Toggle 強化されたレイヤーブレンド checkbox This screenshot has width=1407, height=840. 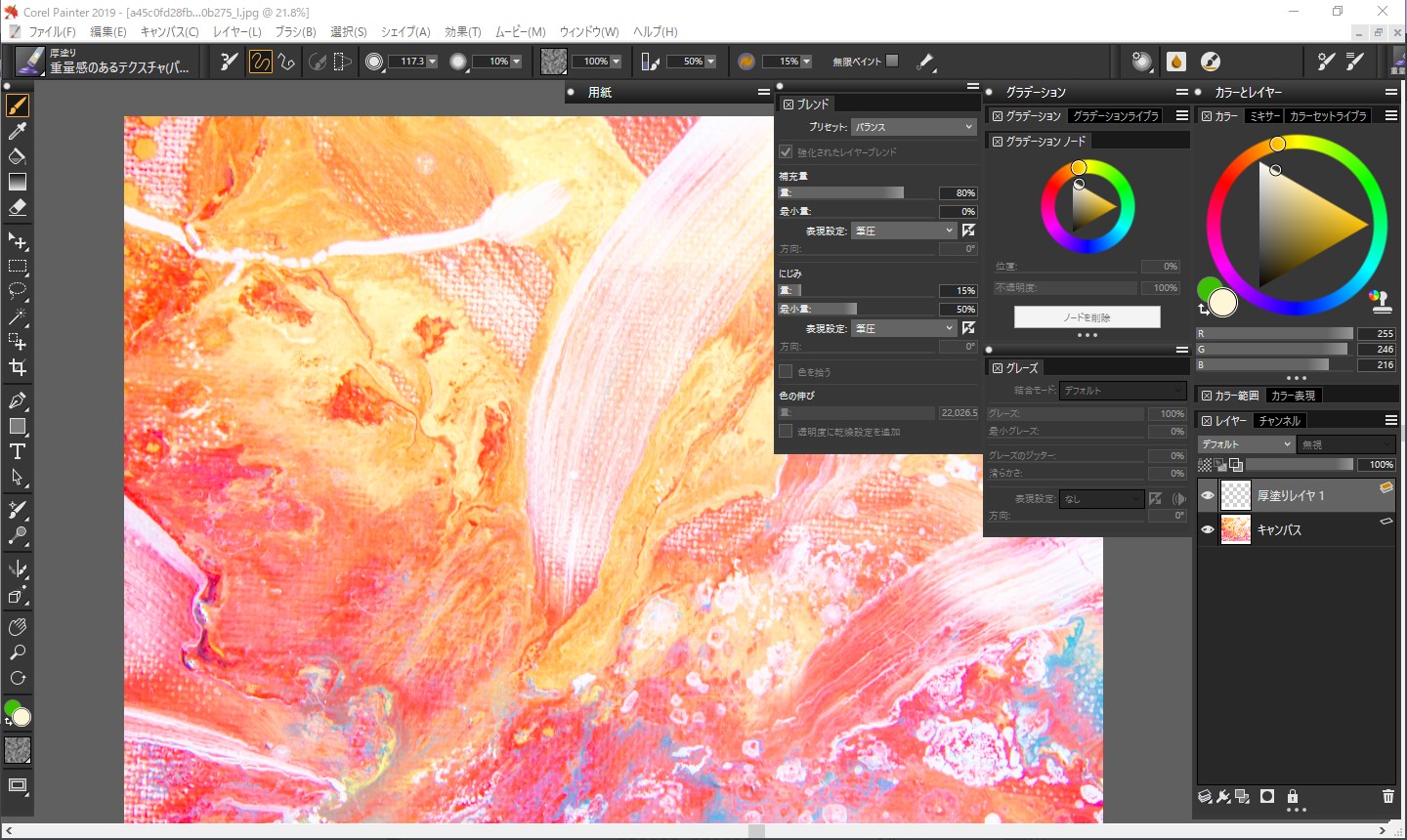click(x=786, y=152)
